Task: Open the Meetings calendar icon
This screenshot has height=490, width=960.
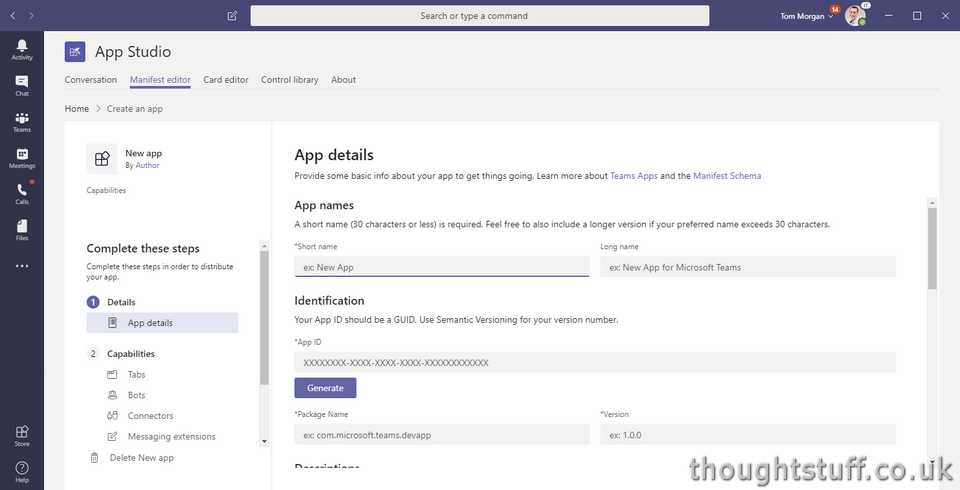Action: [x=22, y=158]
